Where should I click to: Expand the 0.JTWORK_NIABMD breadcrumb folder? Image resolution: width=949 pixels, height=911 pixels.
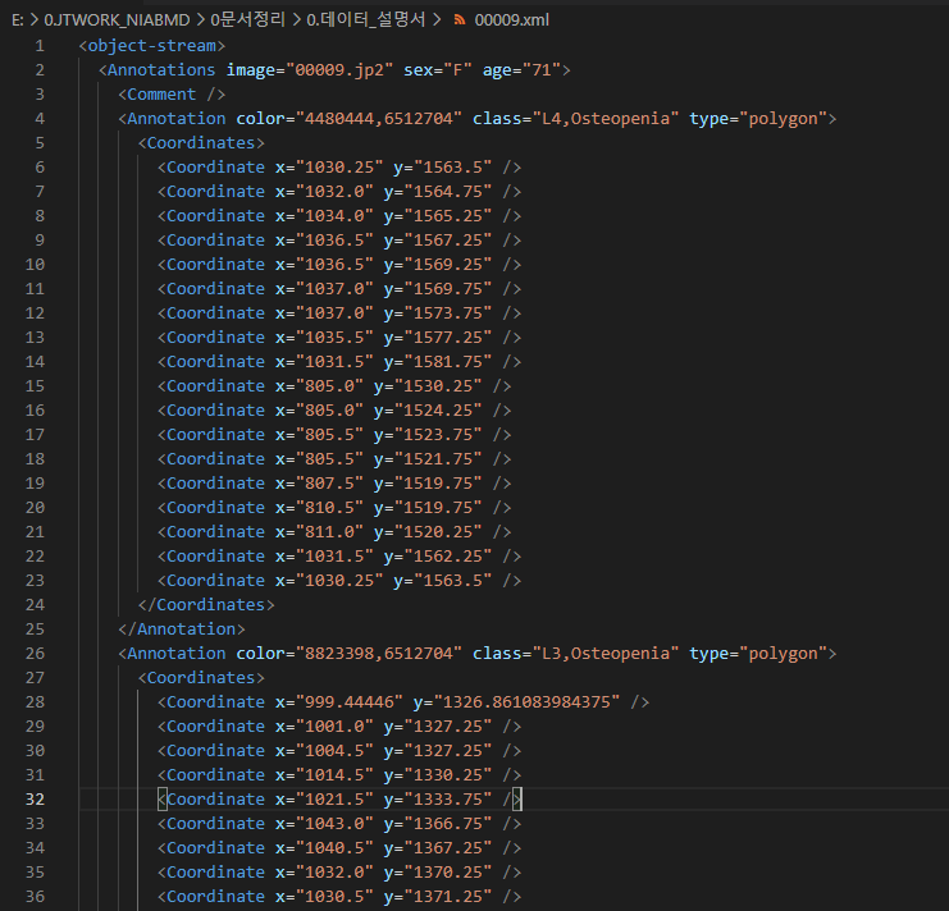coord(116,20)
